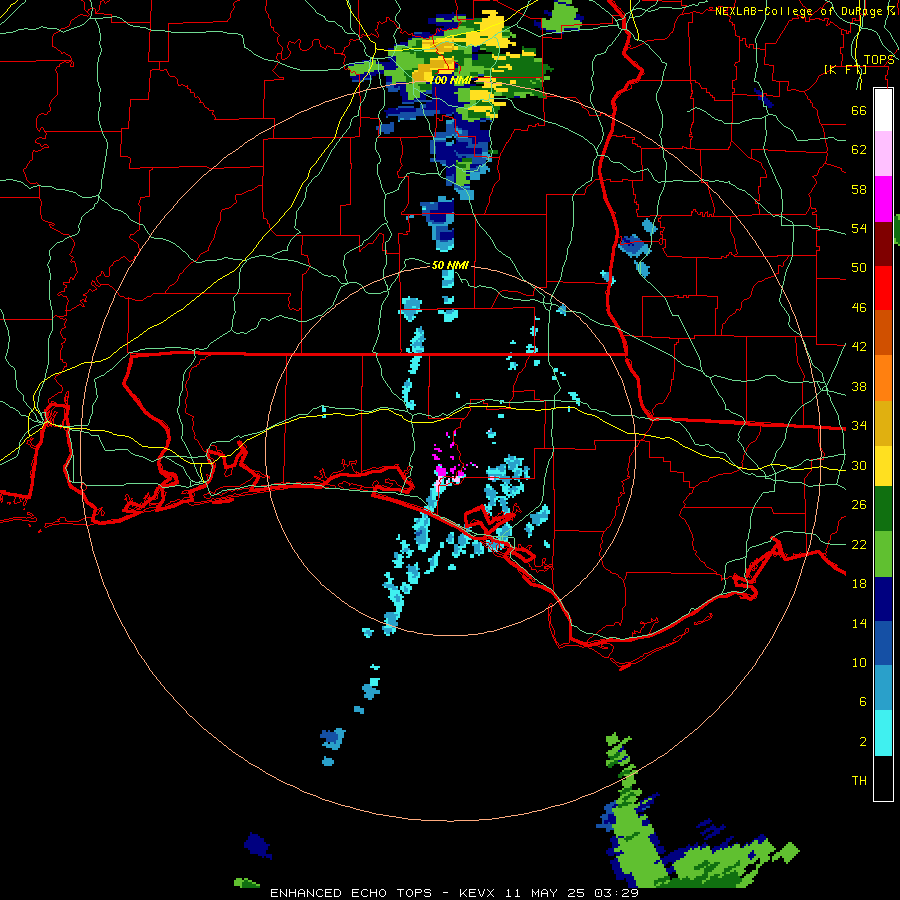Click the TOPS legend title

(x=879, y=60)
